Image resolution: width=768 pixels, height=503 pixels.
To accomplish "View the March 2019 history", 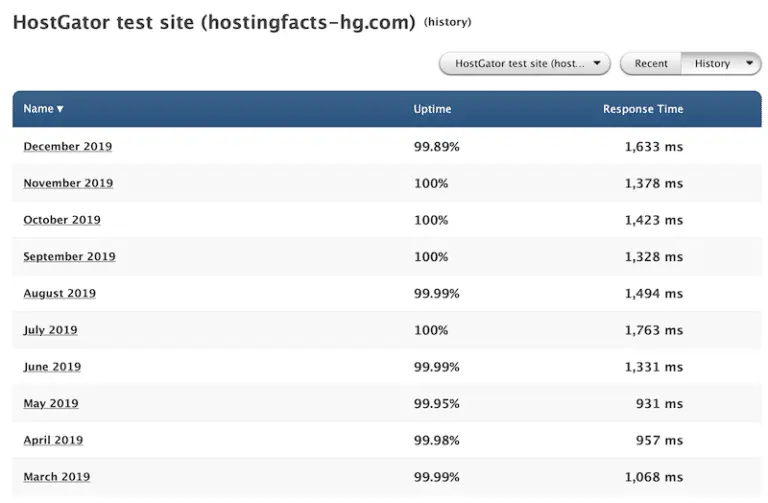I will [56, 477].
